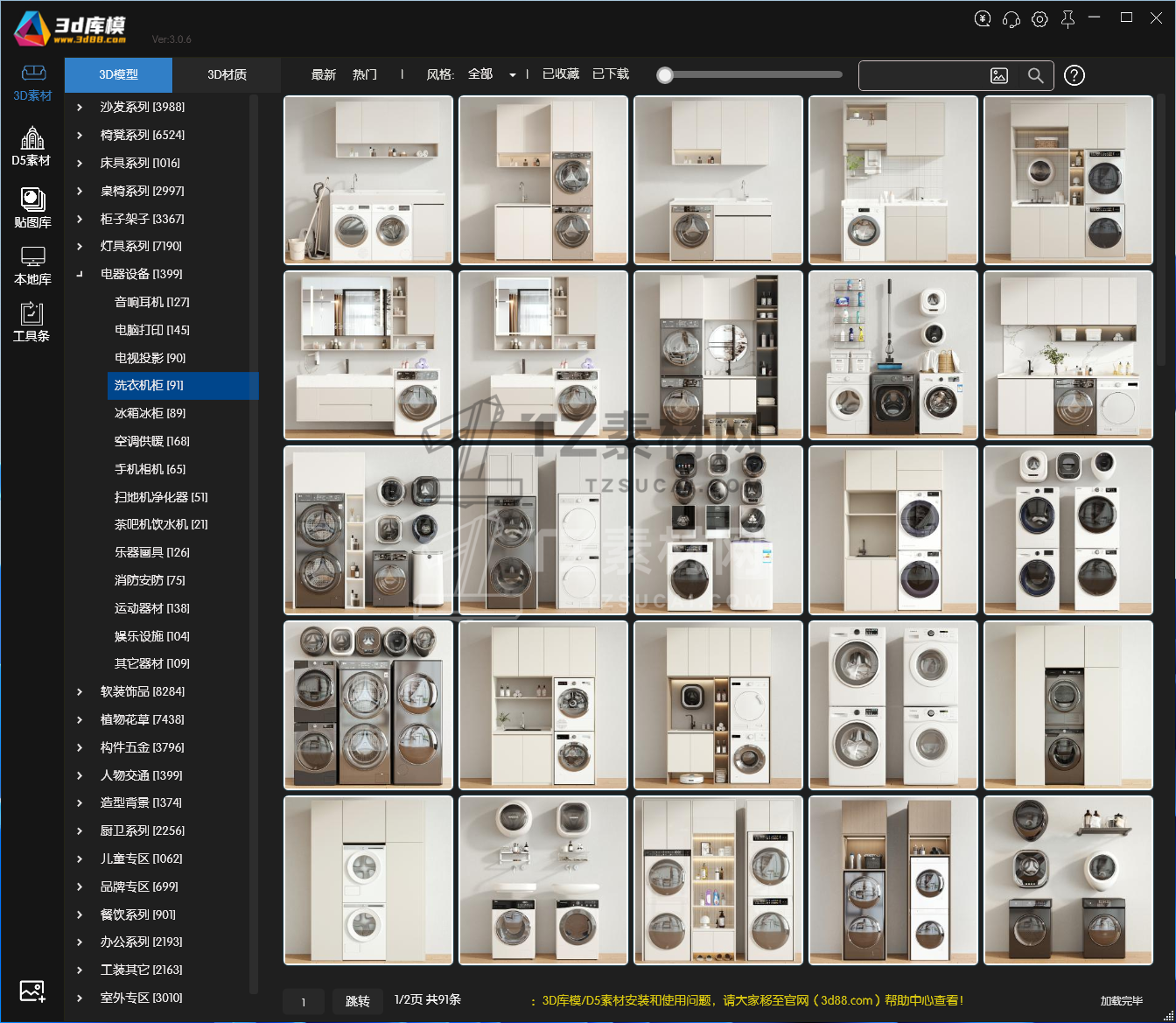Open the D5素材 sidebar section
Image resolution: width=1176 pixels, height=1023 pixels.
coord(31,146)
